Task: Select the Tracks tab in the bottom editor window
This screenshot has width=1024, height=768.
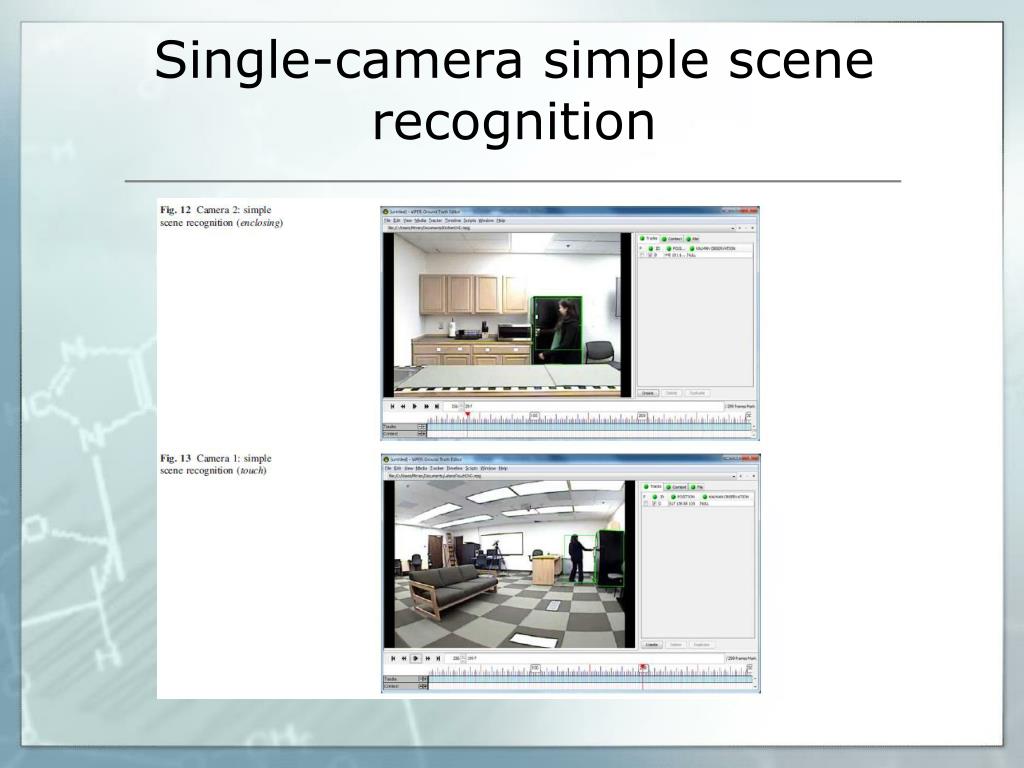Action: click(653, 487)
